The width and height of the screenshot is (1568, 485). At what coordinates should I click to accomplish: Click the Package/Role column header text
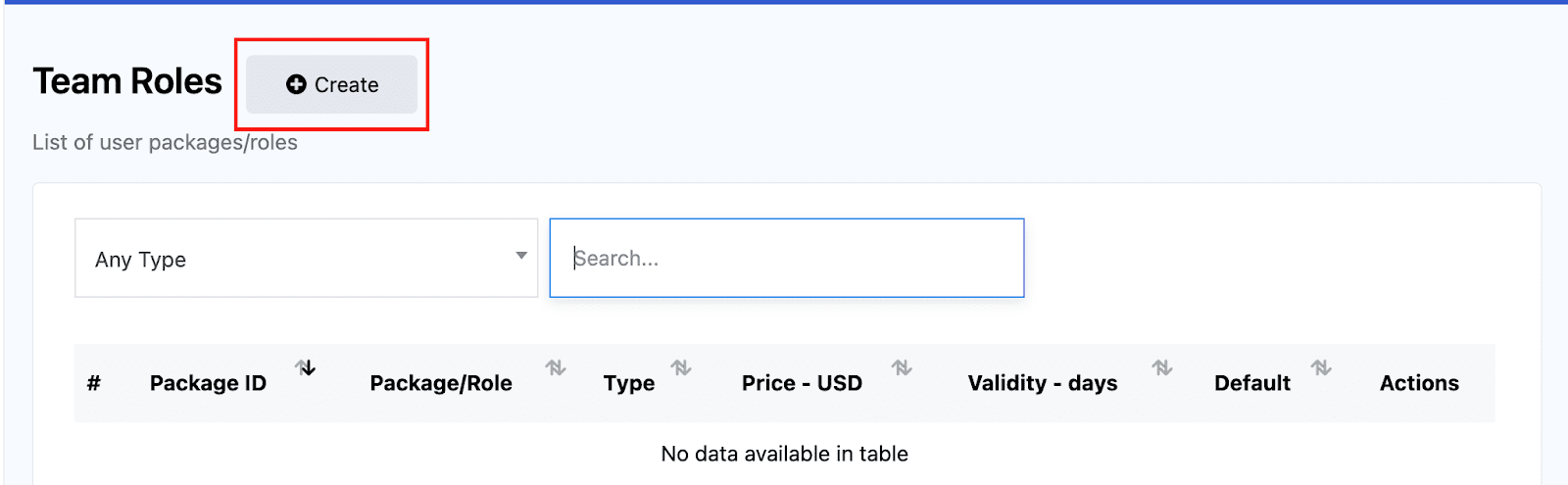pyautogui.click(x=441, y=383)
